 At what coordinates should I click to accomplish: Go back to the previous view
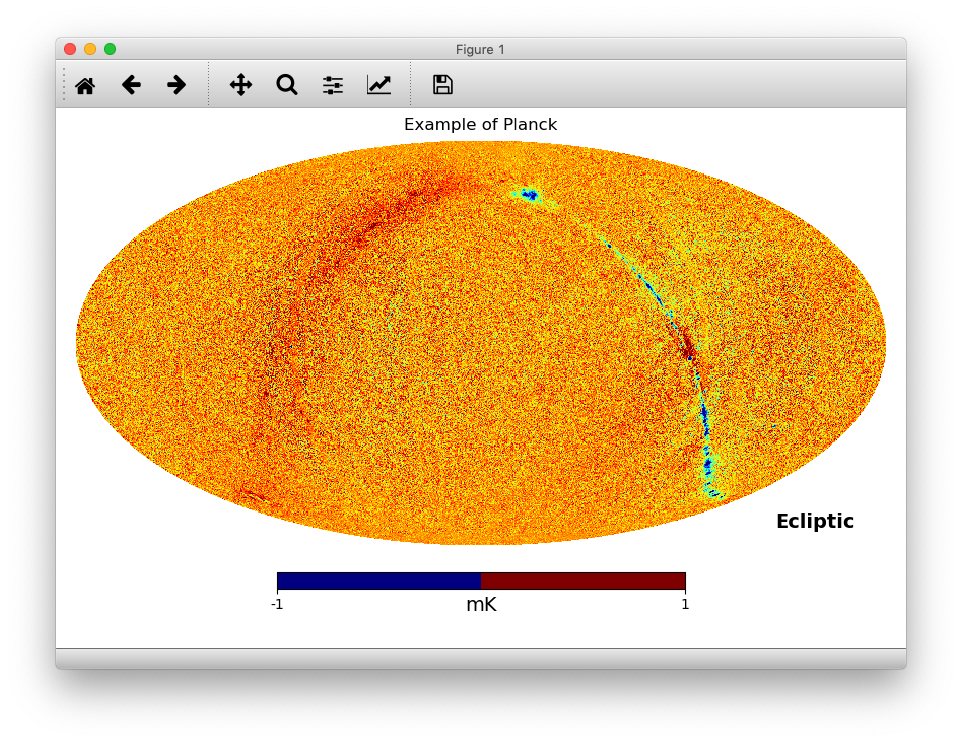(131, 85)
